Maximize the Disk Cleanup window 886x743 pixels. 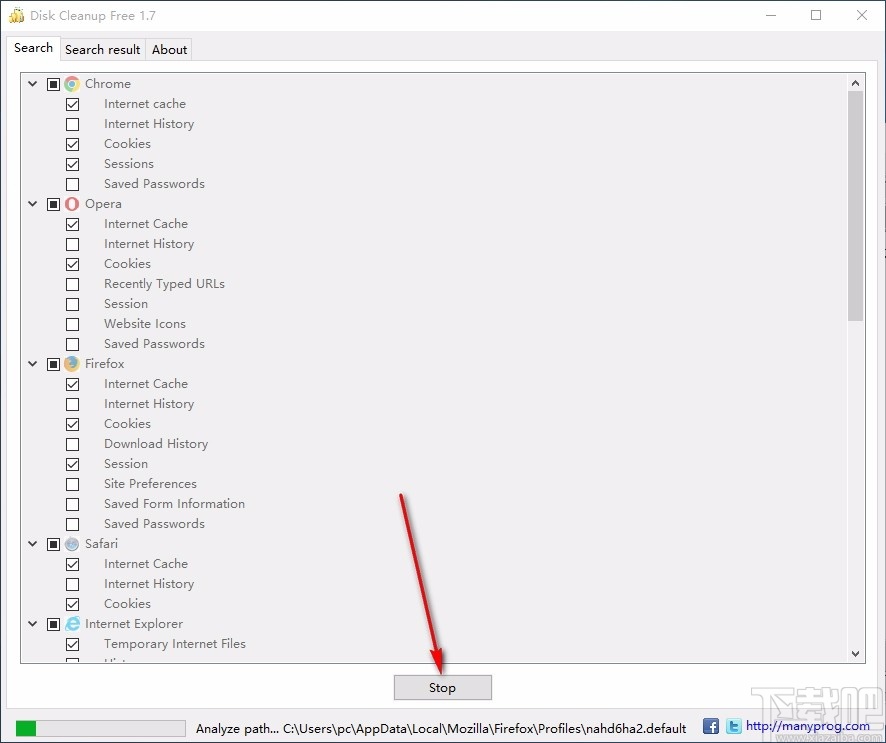(x=816, y=15)
